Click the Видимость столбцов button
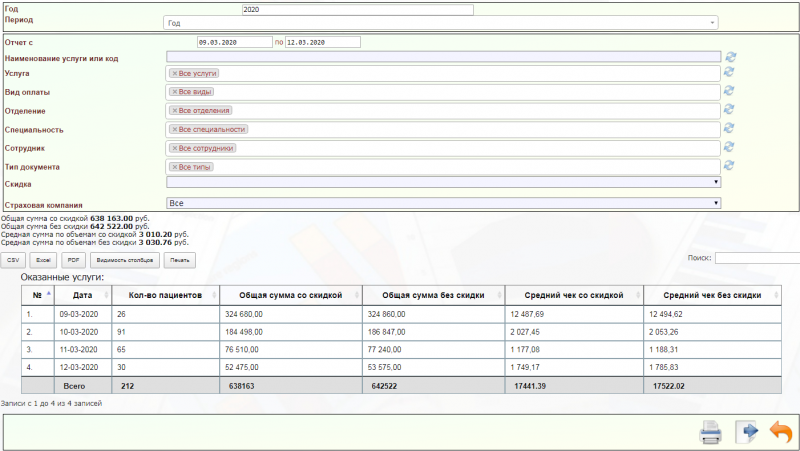The height and width of the screenshot is (451, 800). (x=124, y=260)
